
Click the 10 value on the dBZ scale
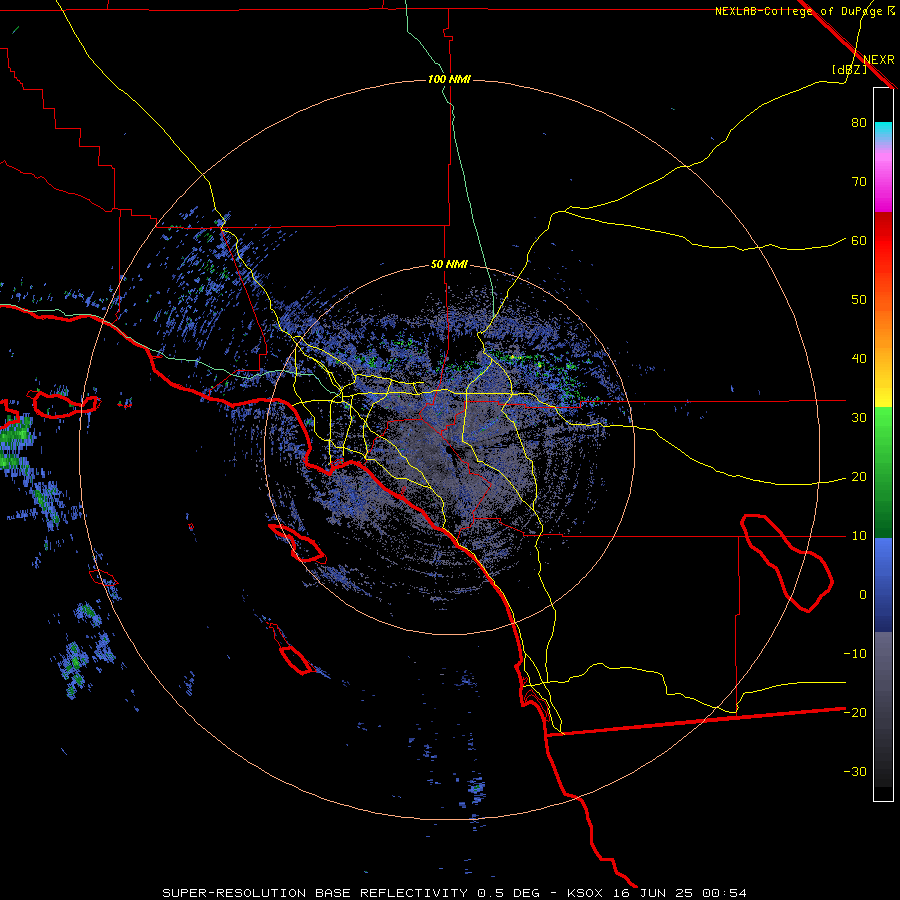(859, 536)
